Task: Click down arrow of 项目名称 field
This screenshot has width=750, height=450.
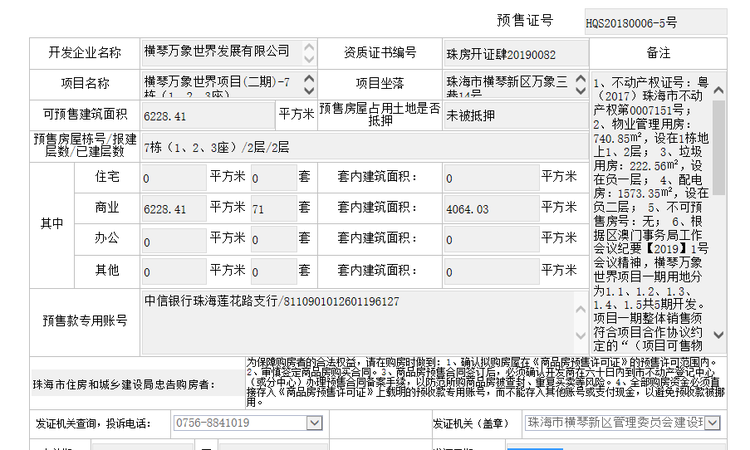Action: pyautogui.click(x=309, y=91)
